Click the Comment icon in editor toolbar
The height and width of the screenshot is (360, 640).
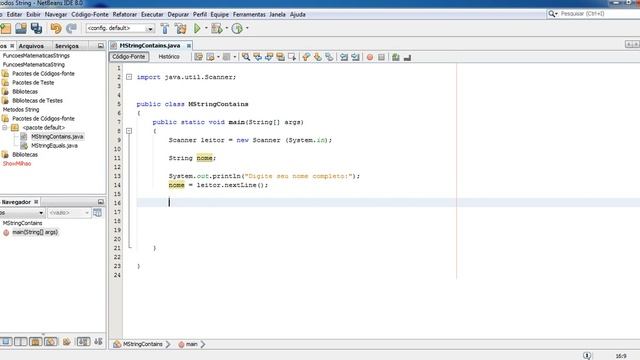coord(396,57)
